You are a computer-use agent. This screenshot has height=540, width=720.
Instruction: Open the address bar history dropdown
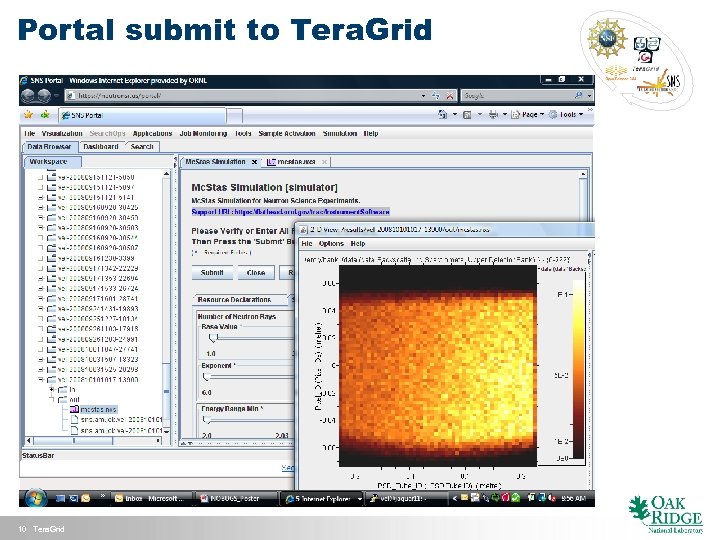pyautogui.click(x=423, y=96)
